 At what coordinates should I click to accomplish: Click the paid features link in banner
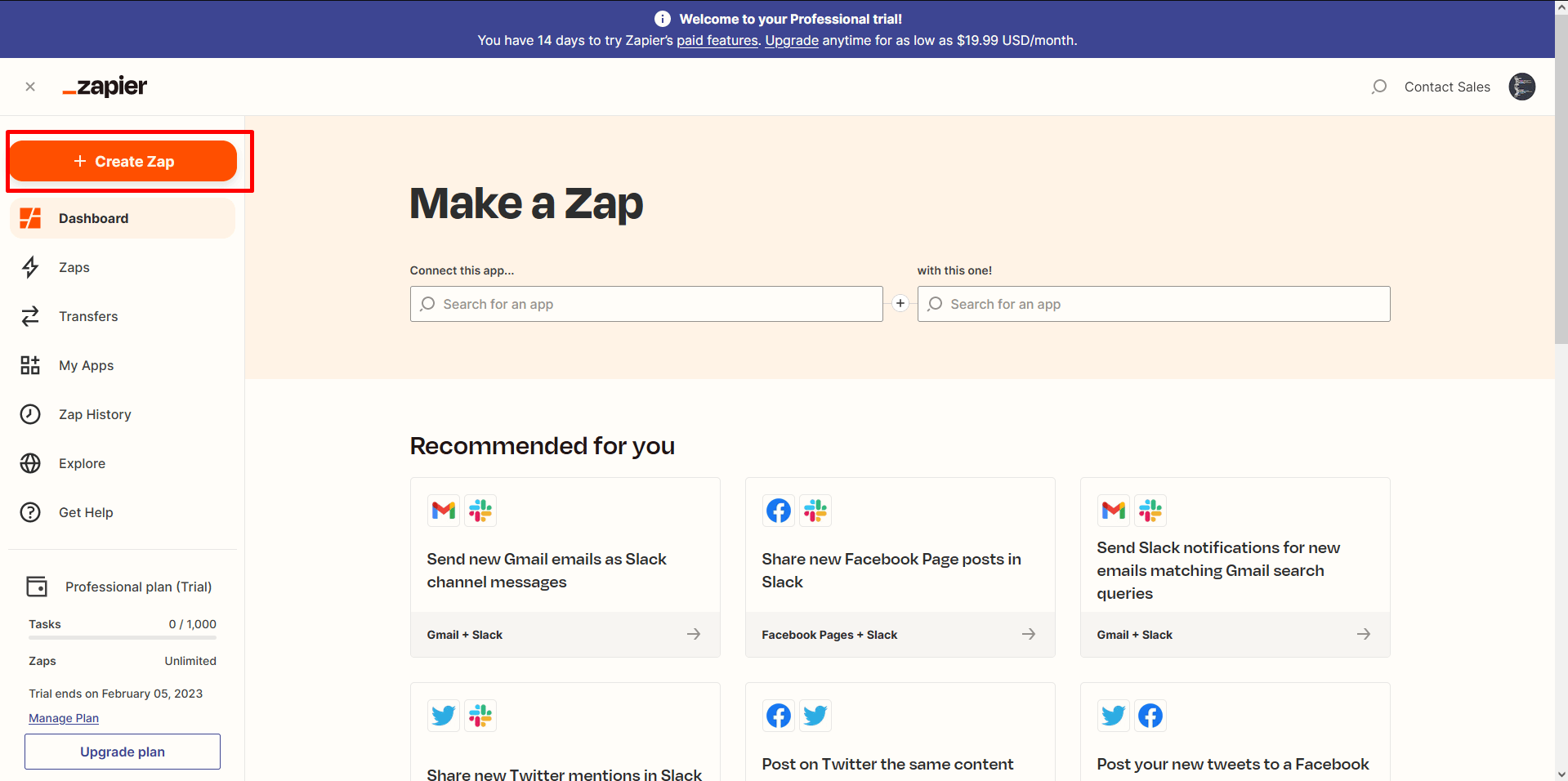coord(717,40)
